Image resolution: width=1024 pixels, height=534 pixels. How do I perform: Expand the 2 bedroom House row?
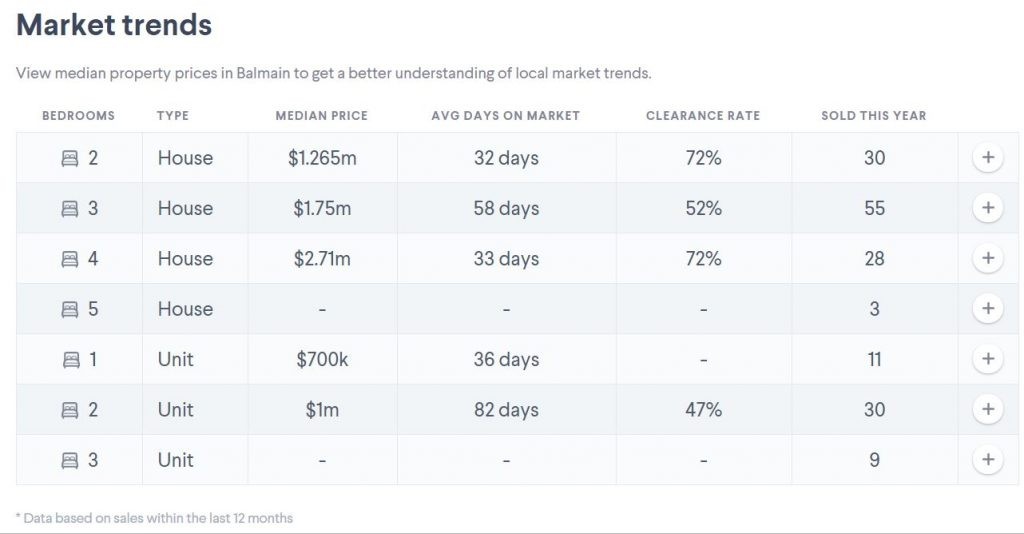(x=987, y=158)
